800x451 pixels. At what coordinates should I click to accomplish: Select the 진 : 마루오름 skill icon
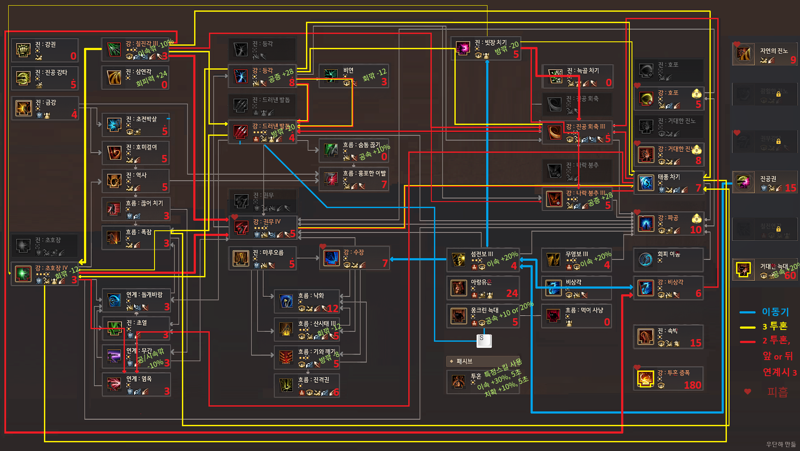240,259
